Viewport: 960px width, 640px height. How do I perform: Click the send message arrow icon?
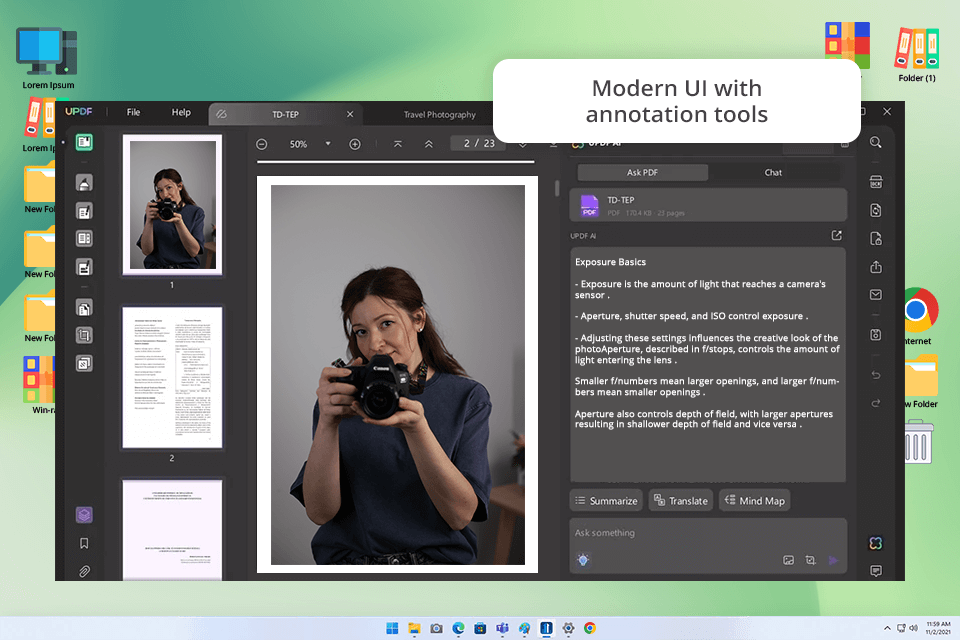[833, 560]
